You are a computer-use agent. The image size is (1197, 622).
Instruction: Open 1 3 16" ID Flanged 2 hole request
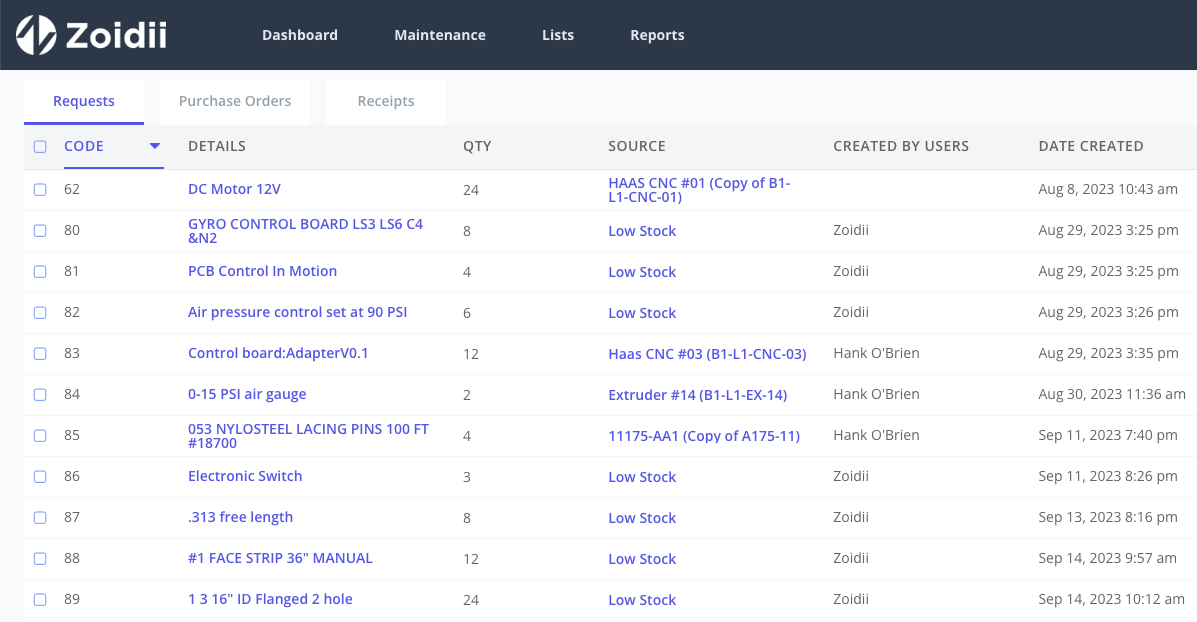[270, 599]
